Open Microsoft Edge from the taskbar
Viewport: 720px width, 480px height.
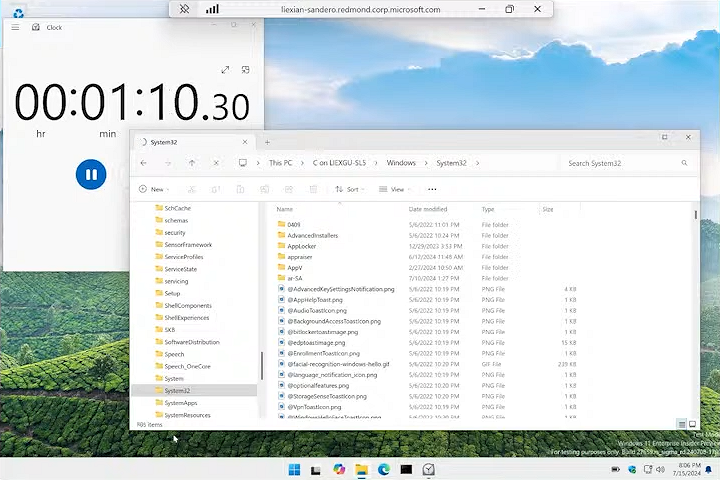click(x=383, y=469)
